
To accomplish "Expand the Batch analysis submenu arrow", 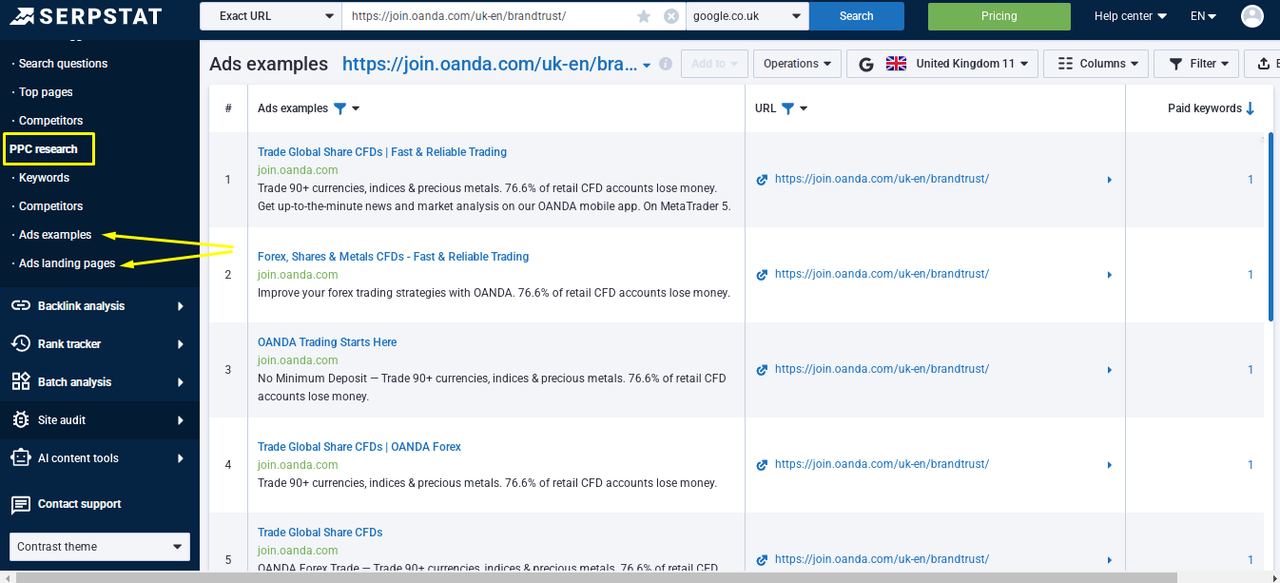I will pos(181,382).
